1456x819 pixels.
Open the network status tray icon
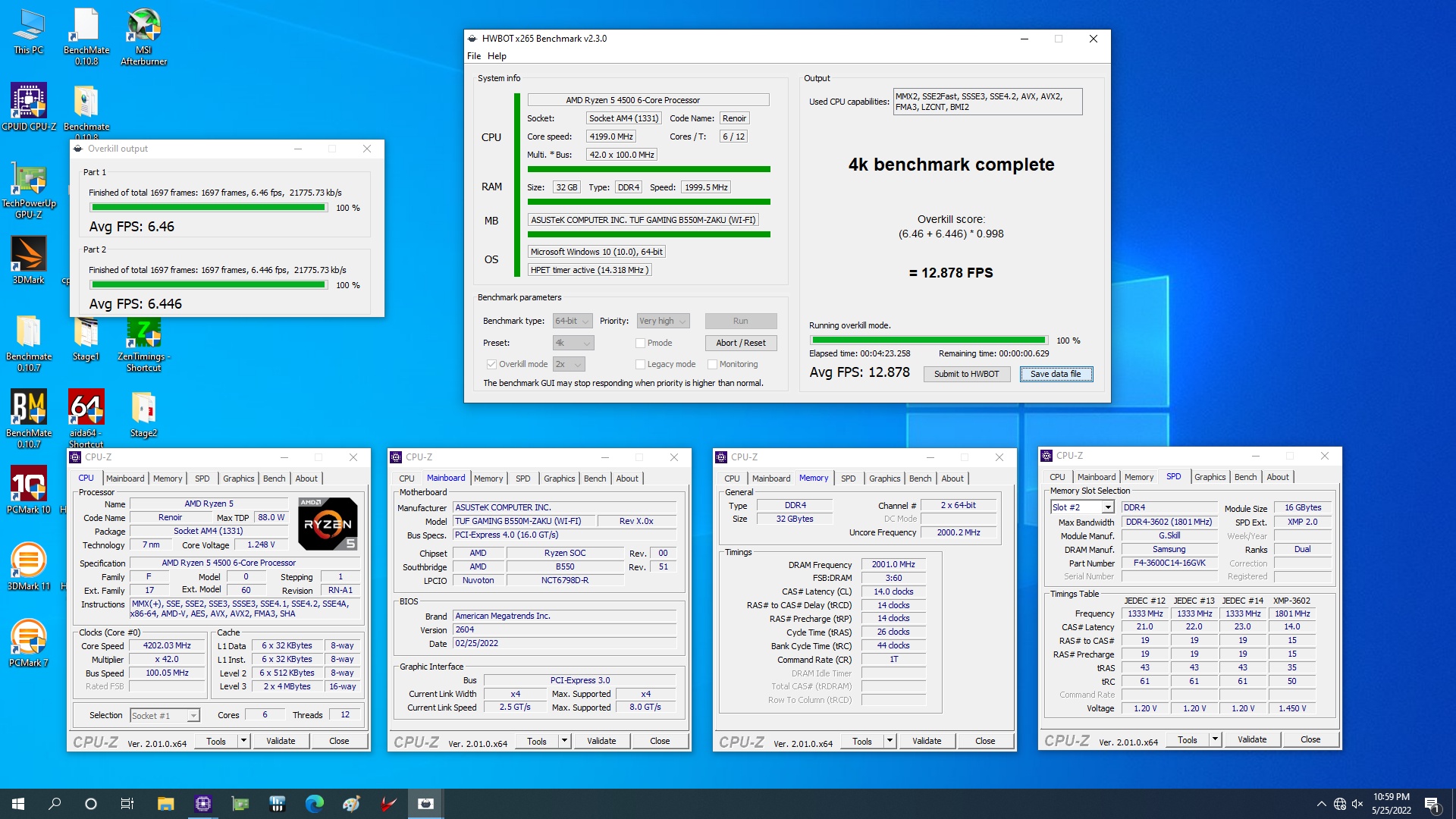(1340, 804)
